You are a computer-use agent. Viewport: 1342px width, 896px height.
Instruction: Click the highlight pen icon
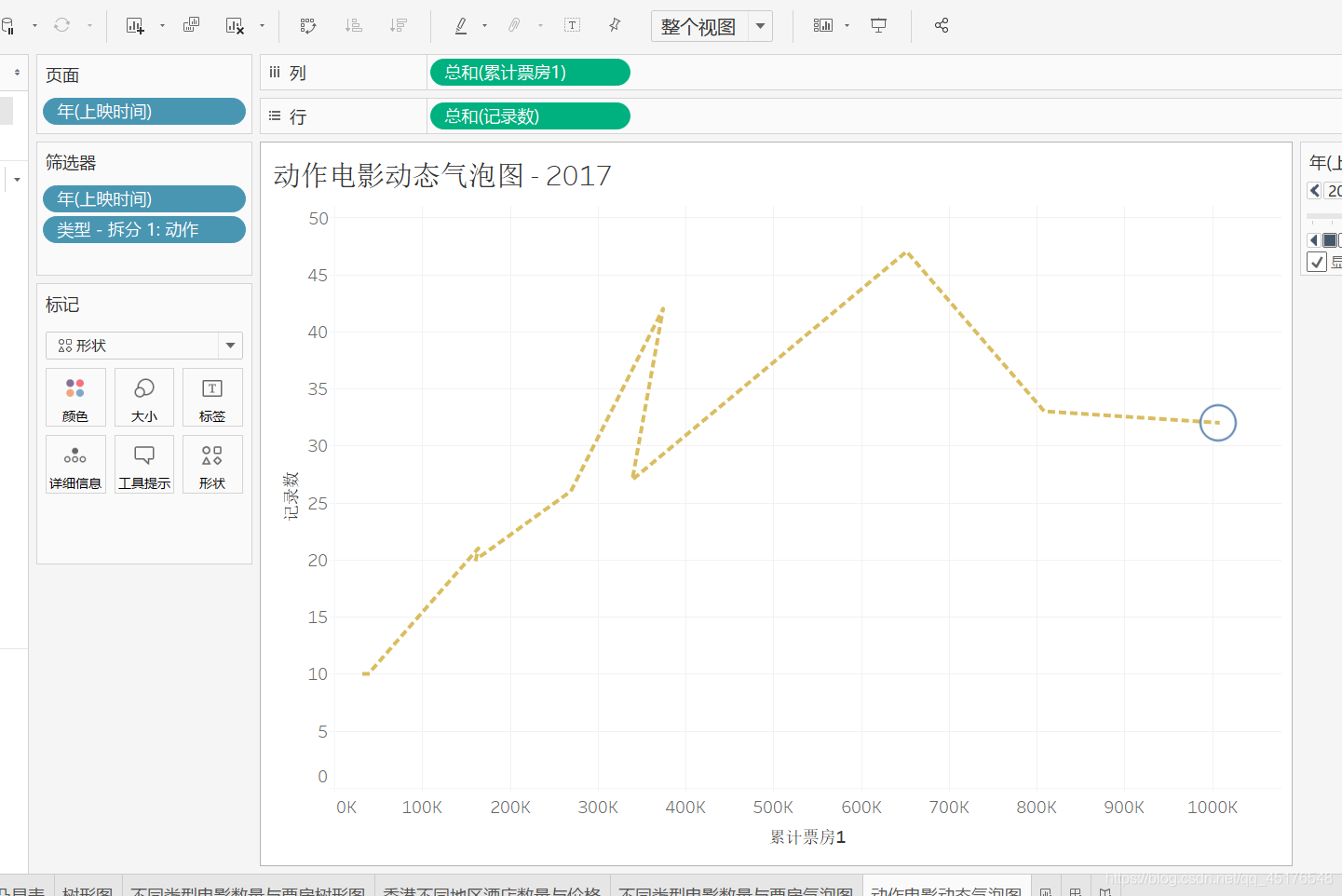click(x=461, y=25)
